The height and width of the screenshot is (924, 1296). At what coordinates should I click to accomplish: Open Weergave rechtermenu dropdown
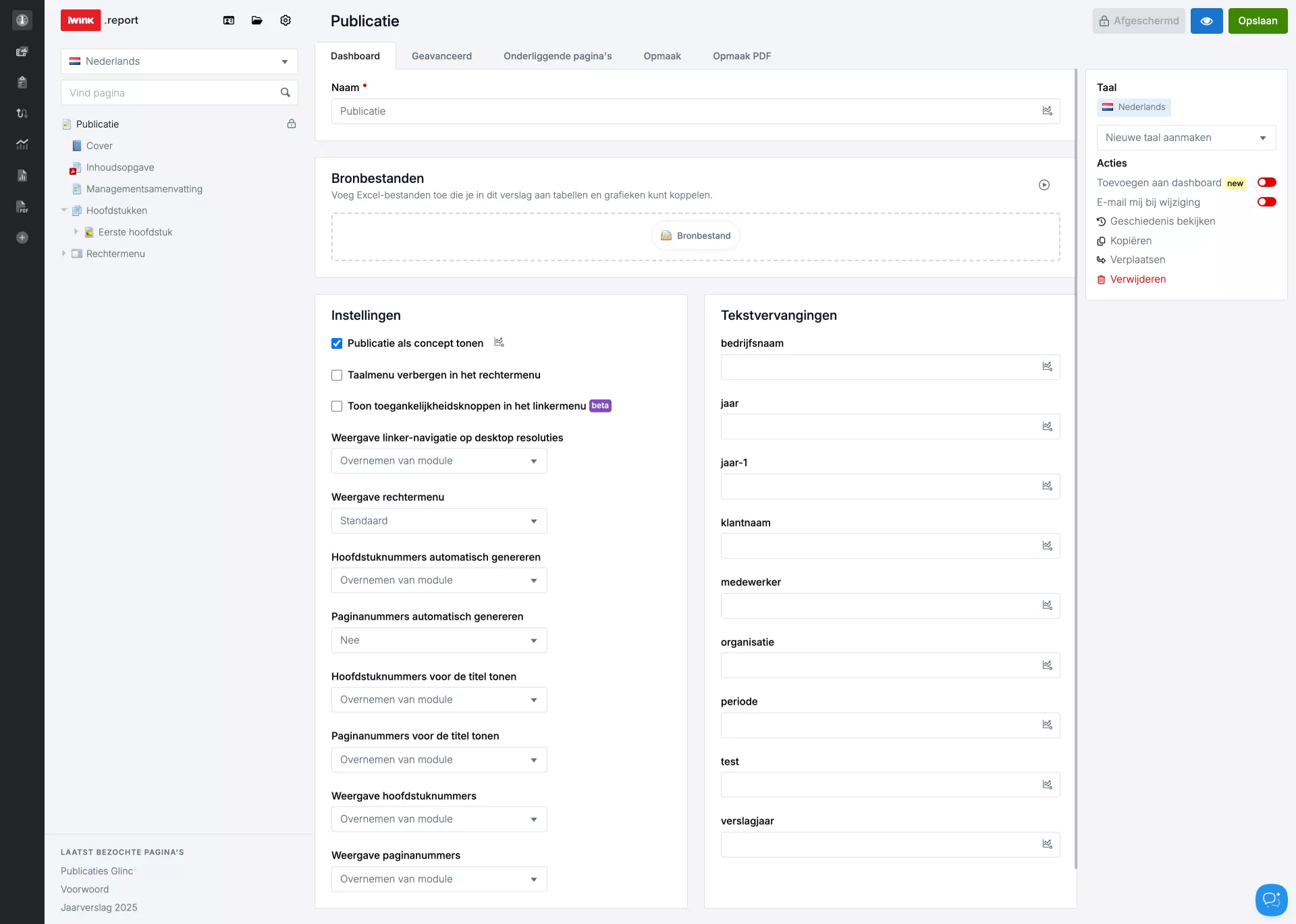click(x=439, y=521)
